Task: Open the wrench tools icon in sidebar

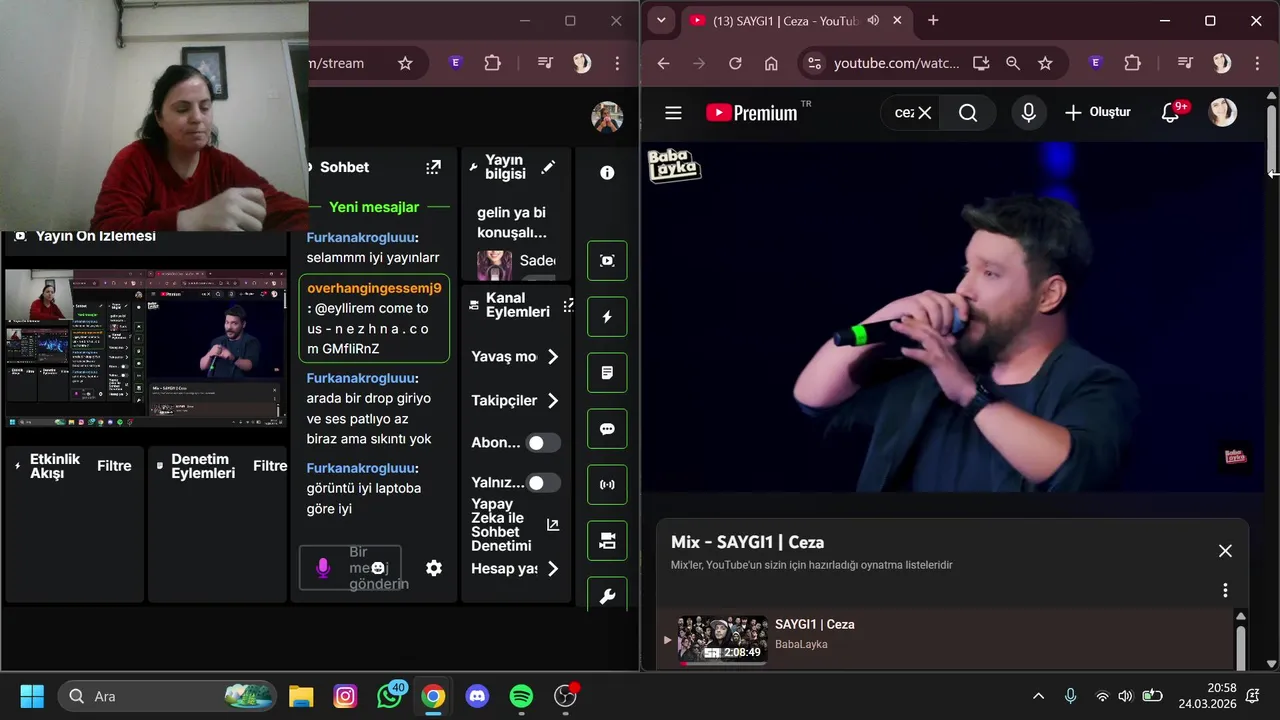Action: pyautogui.click(x=607, y=595)
